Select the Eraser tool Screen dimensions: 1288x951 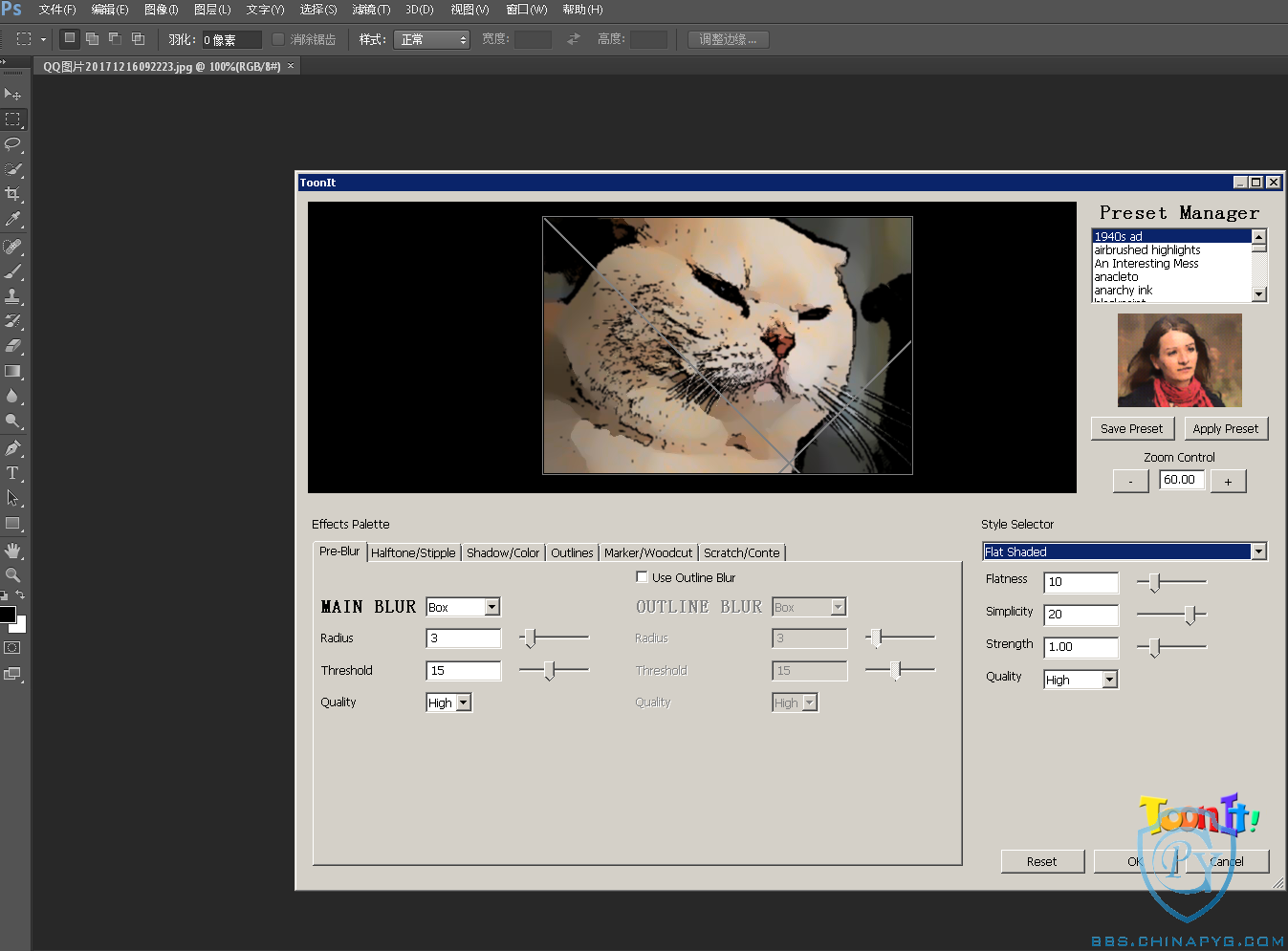pos(12,346)
